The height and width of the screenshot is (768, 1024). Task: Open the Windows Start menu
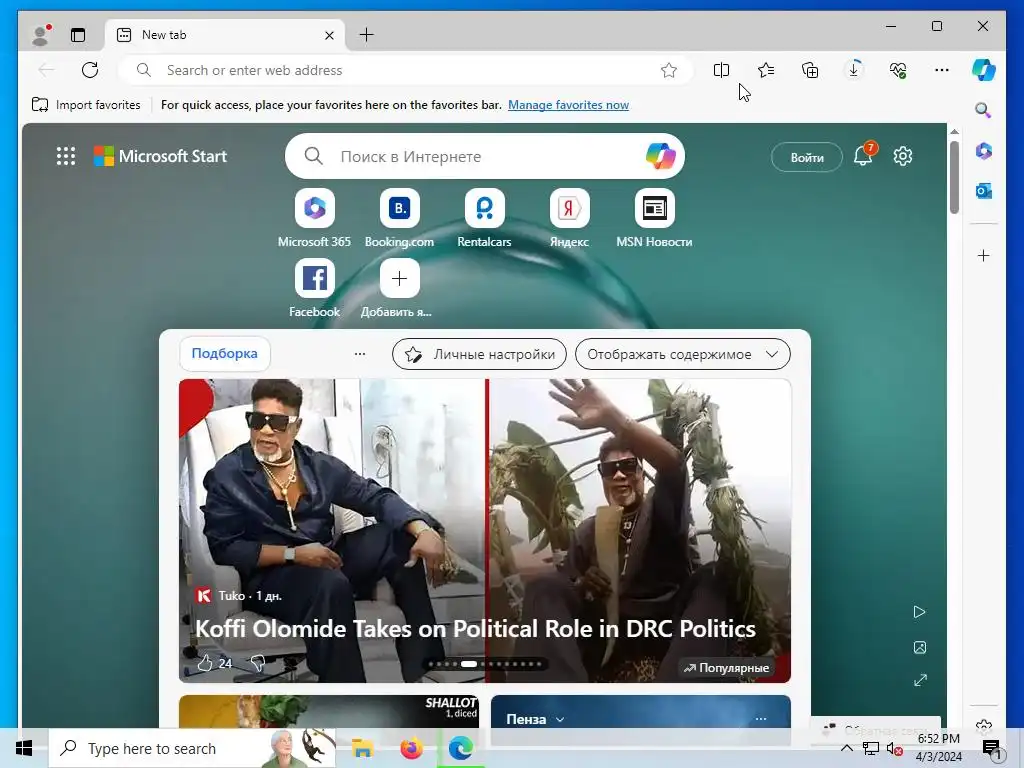click(24, 748)
